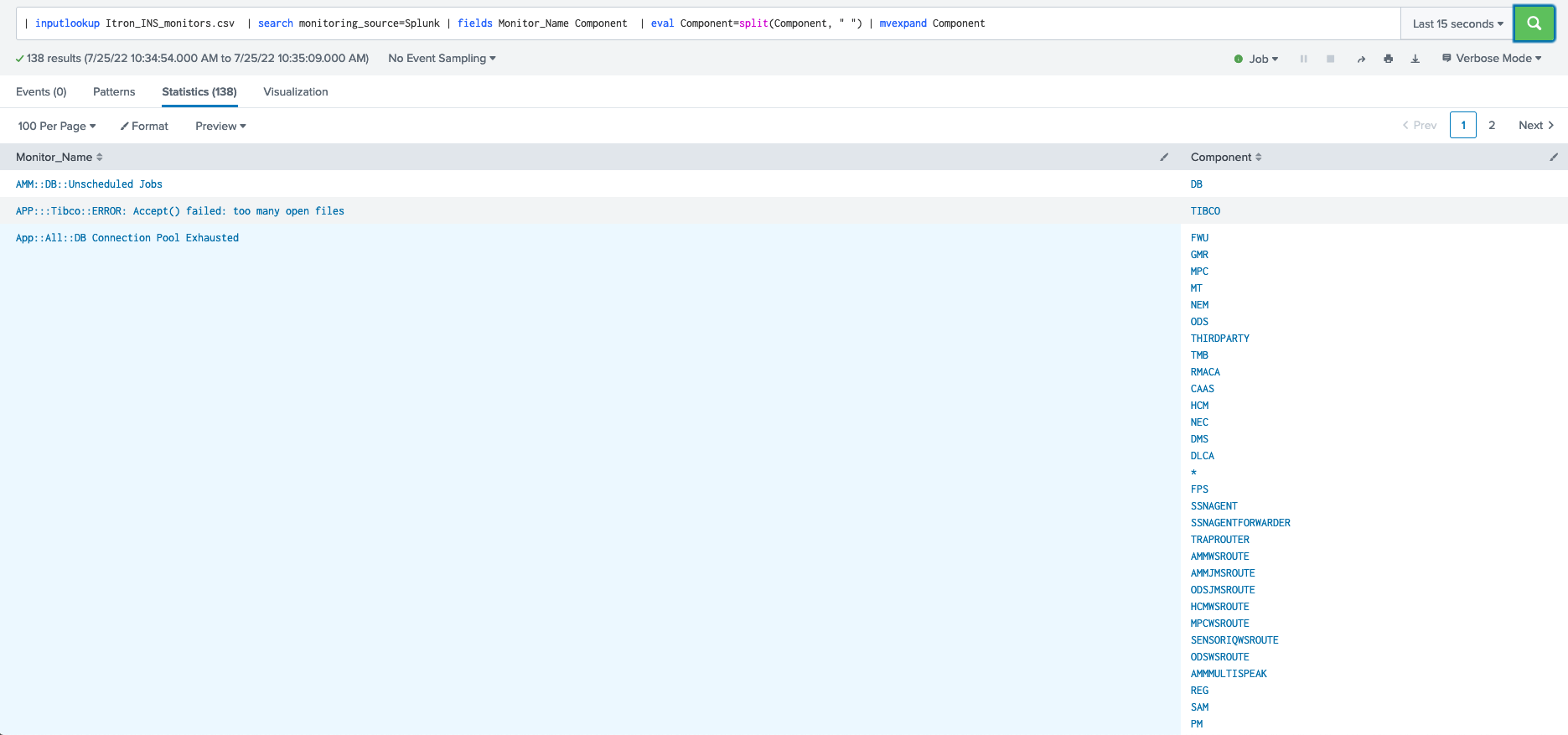Click the asterisk component value
Screen dimensions: 1568x735
pos(1194,472)
